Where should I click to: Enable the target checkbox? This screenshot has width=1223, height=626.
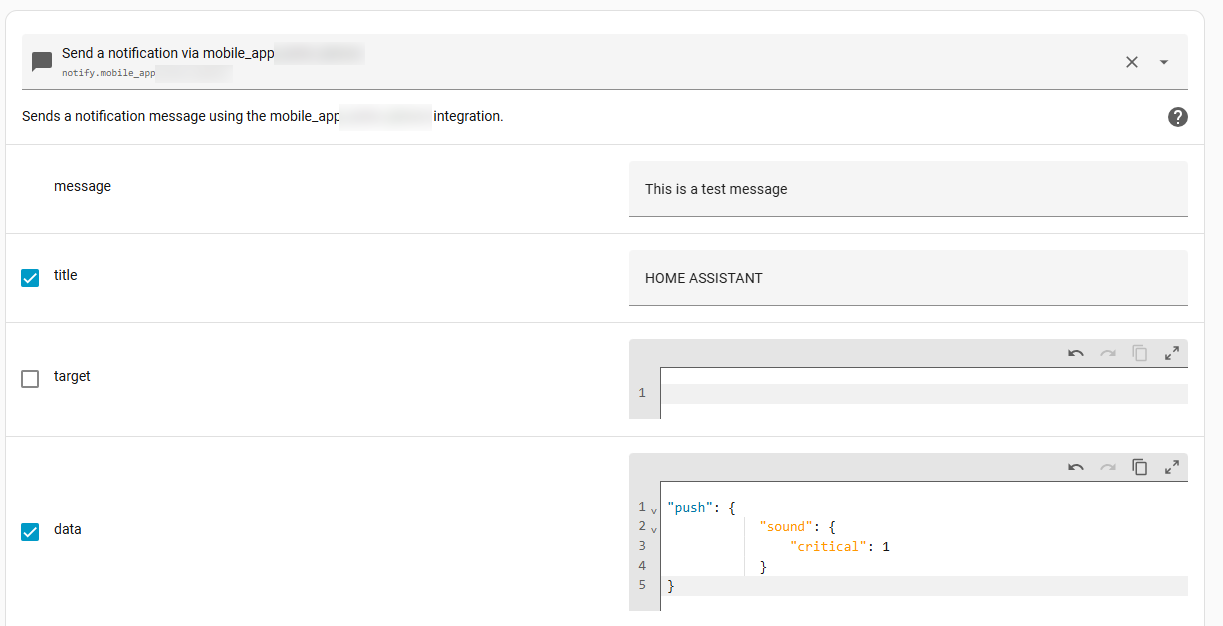coord(30,379)
